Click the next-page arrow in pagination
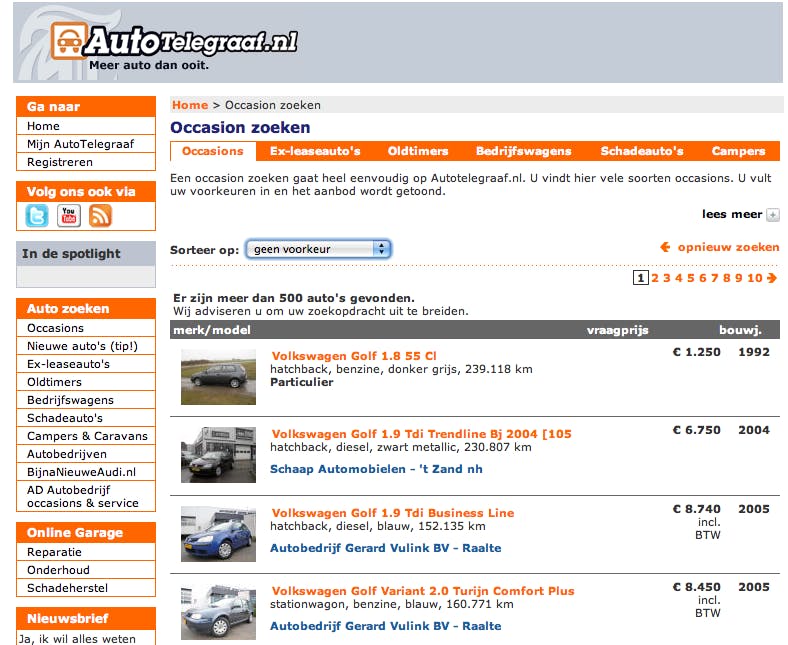The height and width of the screenshot is (645, 788). 772,278
